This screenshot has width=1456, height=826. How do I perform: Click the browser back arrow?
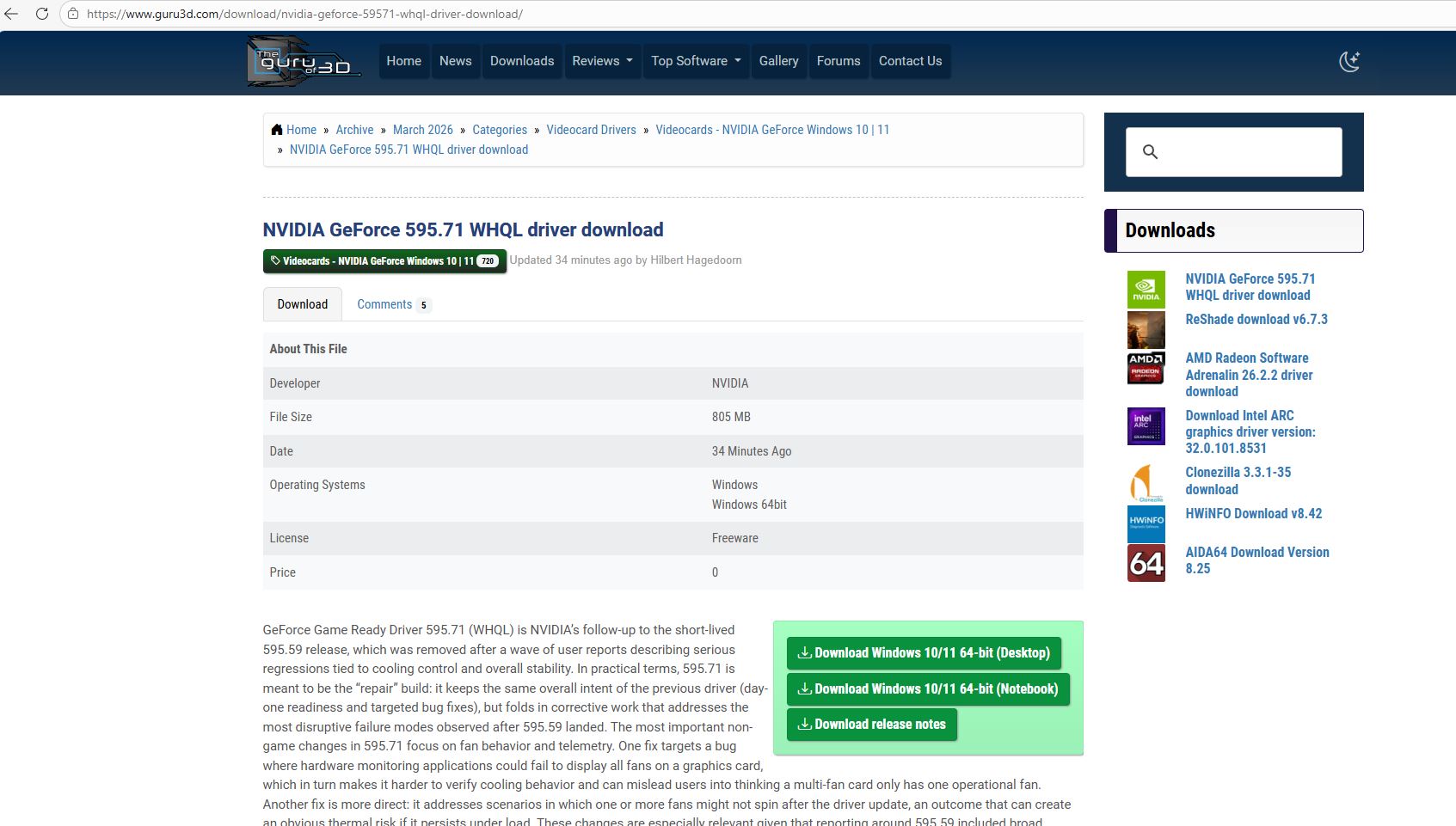(12, 14)
